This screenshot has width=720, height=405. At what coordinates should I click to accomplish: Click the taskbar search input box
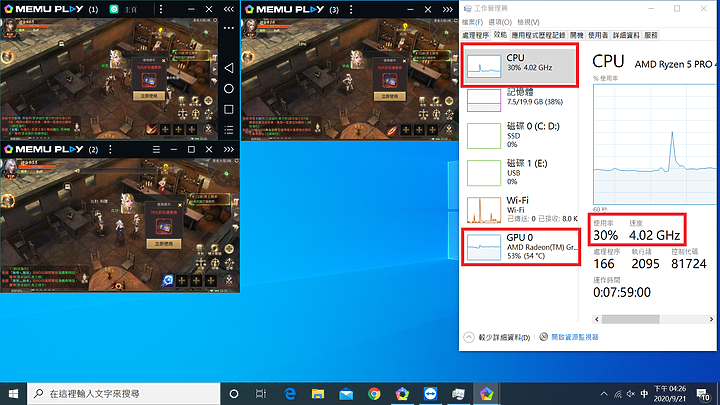coord(124,394)
